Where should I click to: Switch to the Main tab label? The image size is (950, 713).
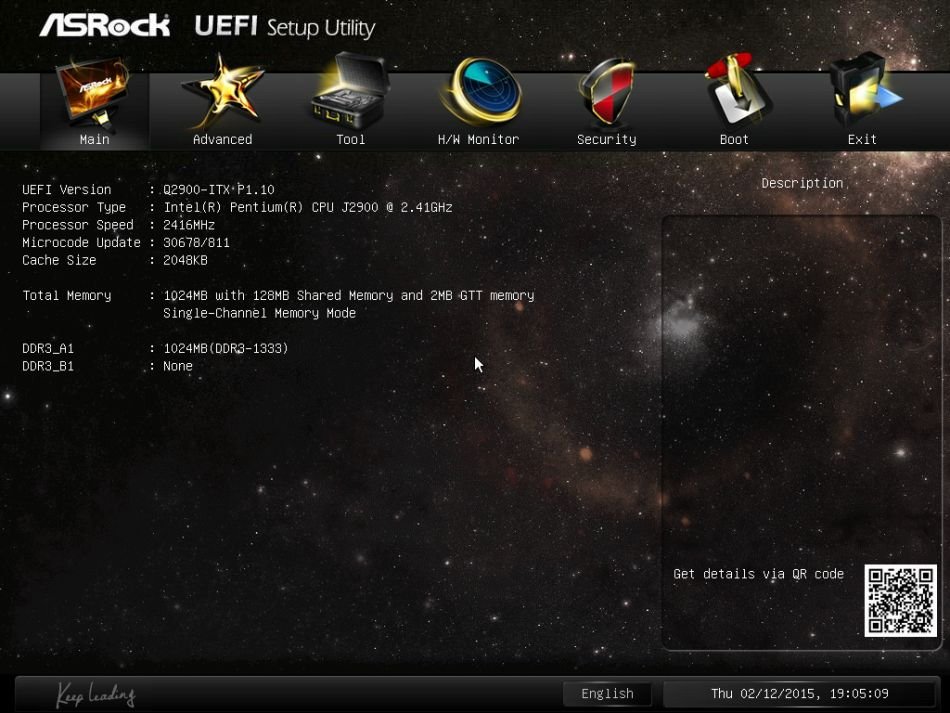point(95,139)
